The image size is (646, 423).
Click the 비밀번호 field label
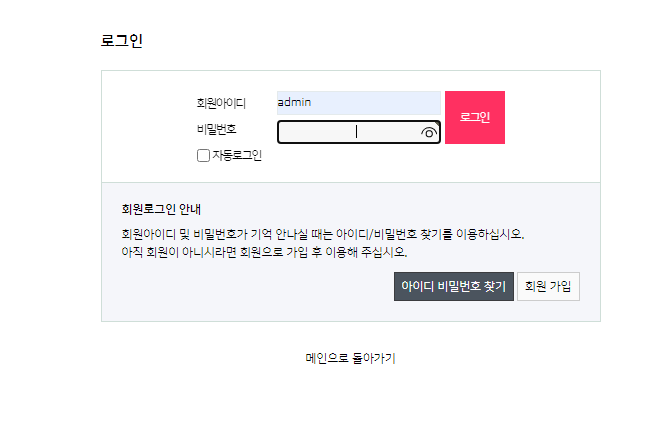tap(217, 129)
